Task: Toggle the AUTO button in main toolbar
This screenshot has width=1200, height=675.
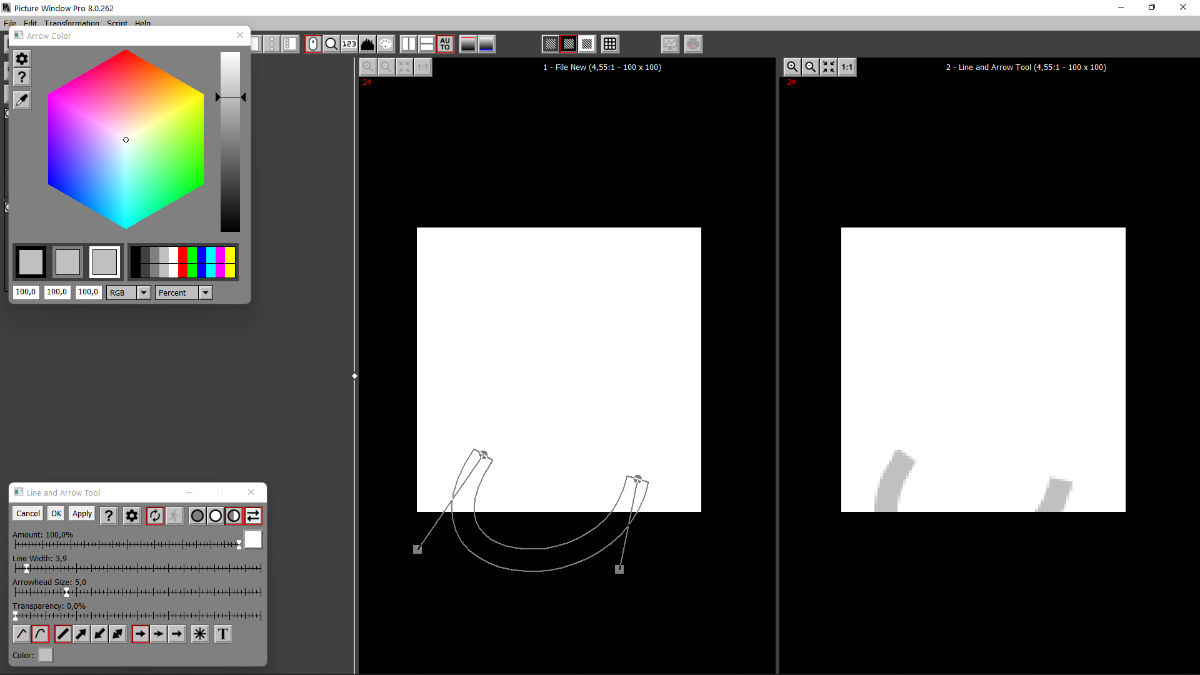Action: [x=444, y=44]
